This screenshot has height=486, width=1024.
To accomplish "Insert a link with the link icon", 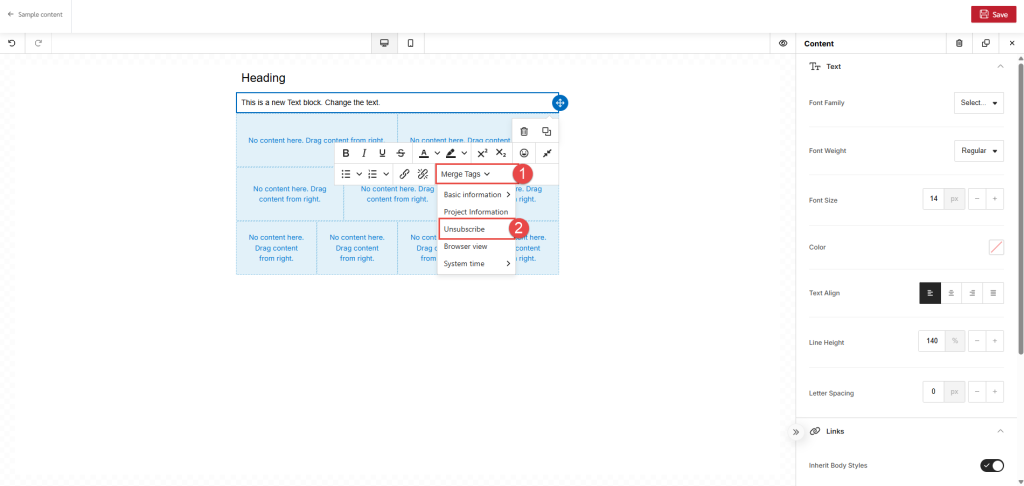I will [x=405, y=174].
